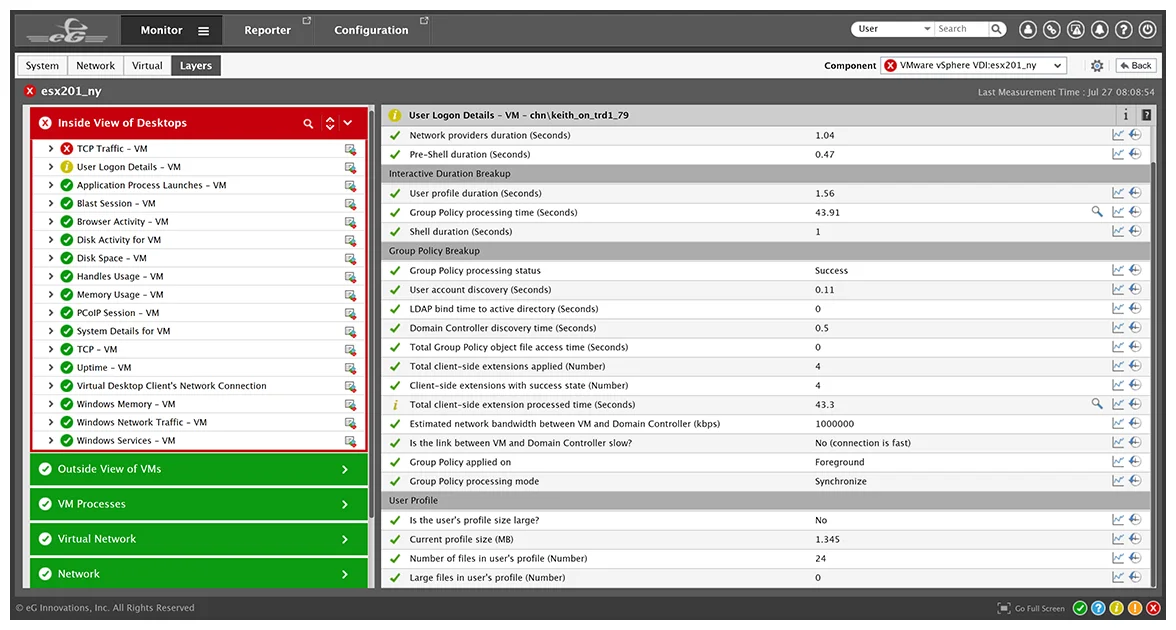Switch to the Virtual tab

(147, 66)
